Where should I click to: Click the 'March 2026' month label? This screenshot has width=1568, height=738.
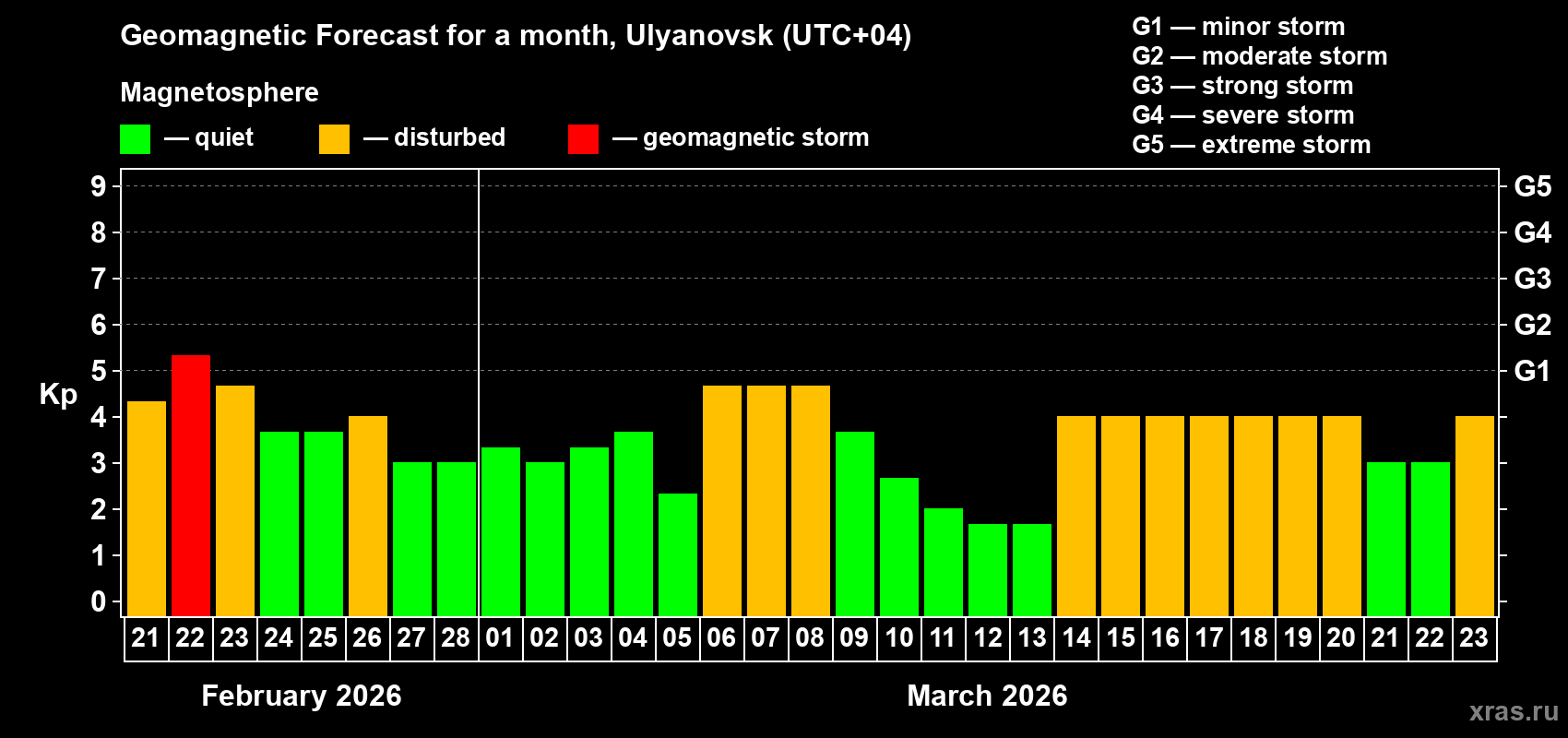pyautogui.click(x=987, y=696)
